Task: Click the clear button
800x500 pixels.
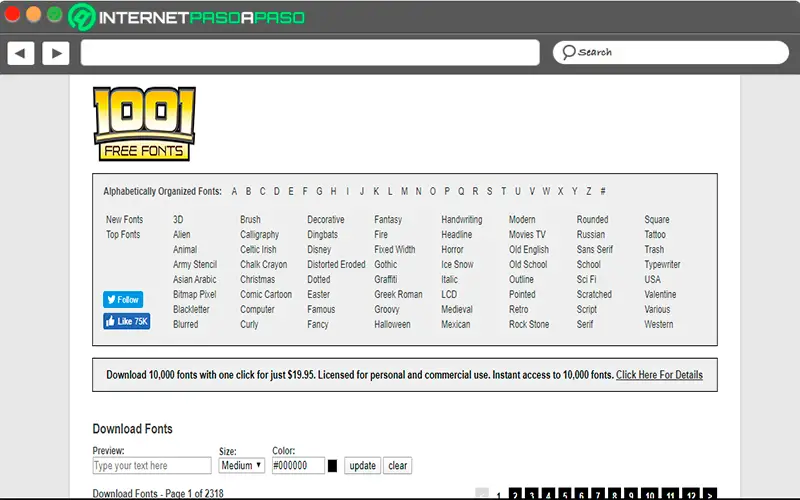Action: pyautogui.click(x=397, y=465)
